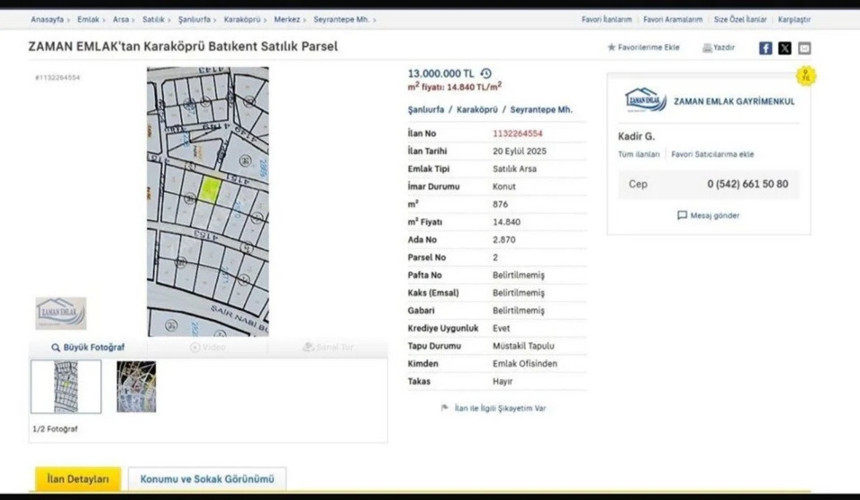Click İlan No value 1132264554
This screenshot has width=860, height=500.
tap(518, 133)
